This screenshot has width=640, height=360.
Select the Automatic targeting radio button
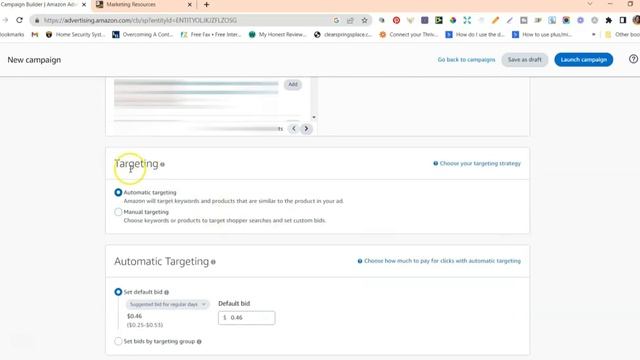(x=118, y=192)
